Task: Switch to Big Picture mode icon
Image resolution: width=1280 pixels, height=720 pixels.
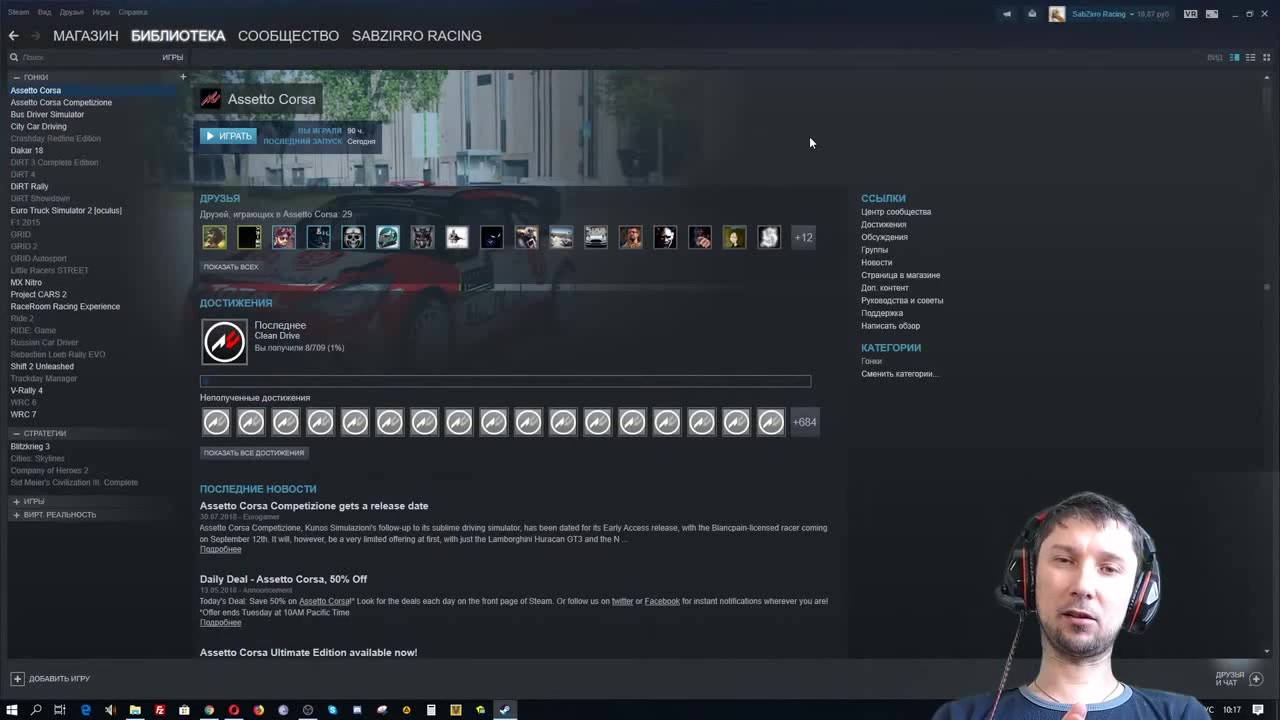Action: 1212,14
